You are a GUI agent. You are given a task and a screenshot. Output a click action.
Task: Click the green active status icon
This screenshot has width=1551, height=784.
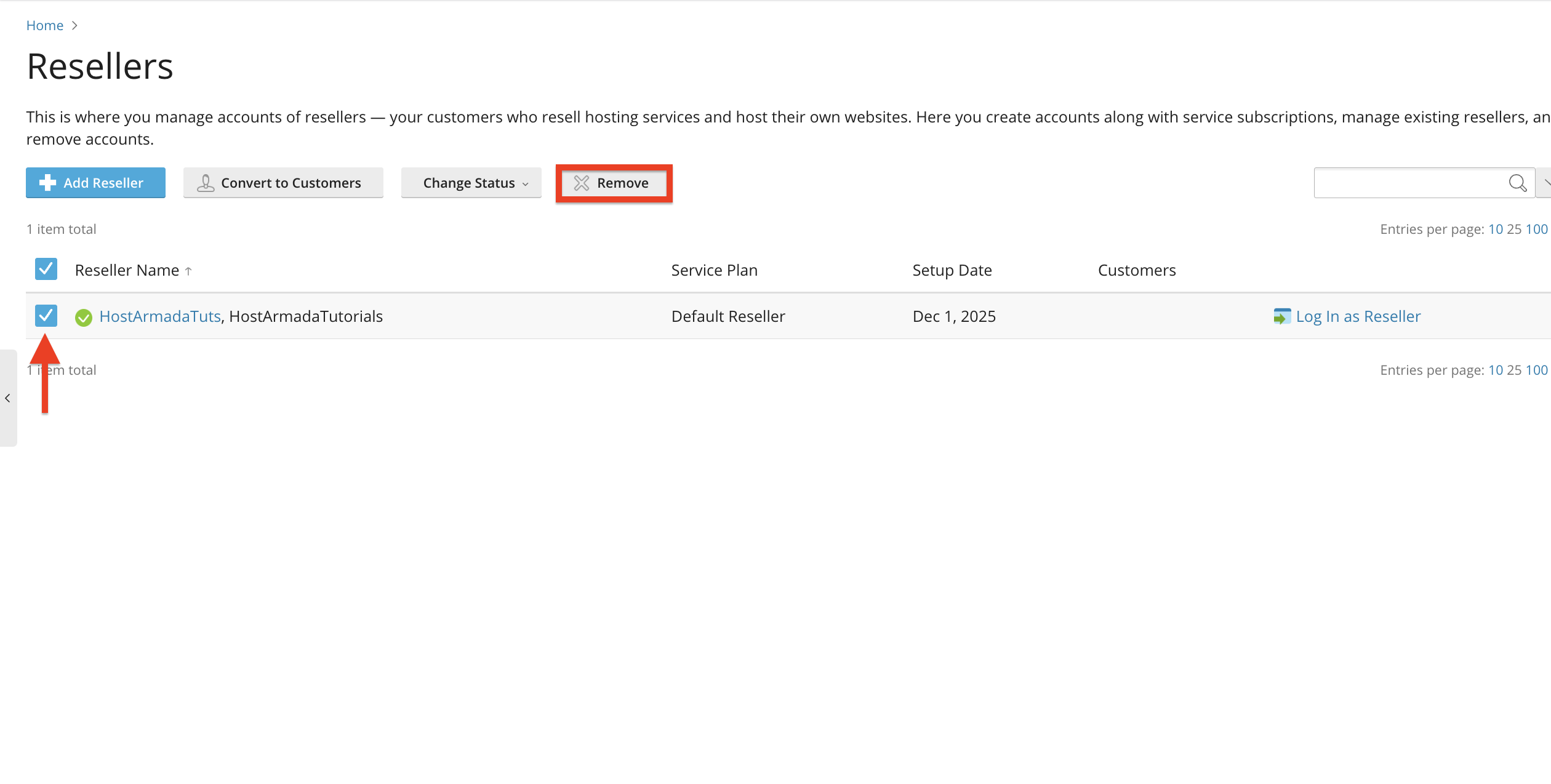coord(84,317)
